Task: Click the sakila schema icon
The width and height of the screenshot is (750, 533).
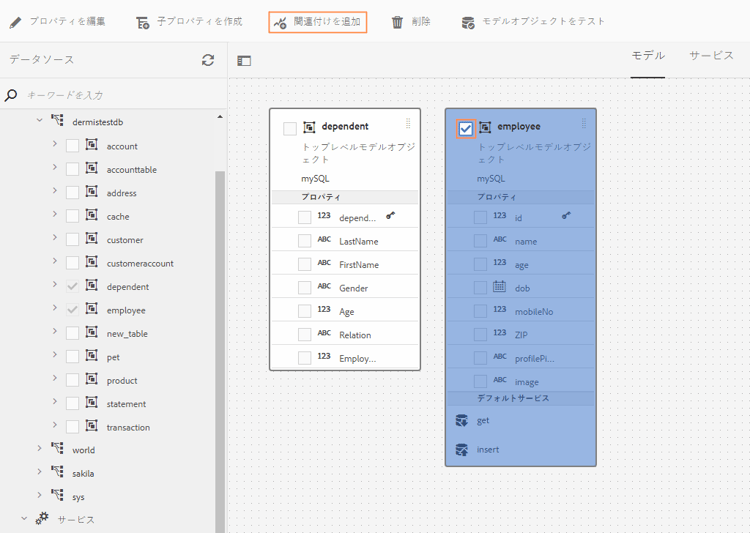Action: [x=57, y=471]
